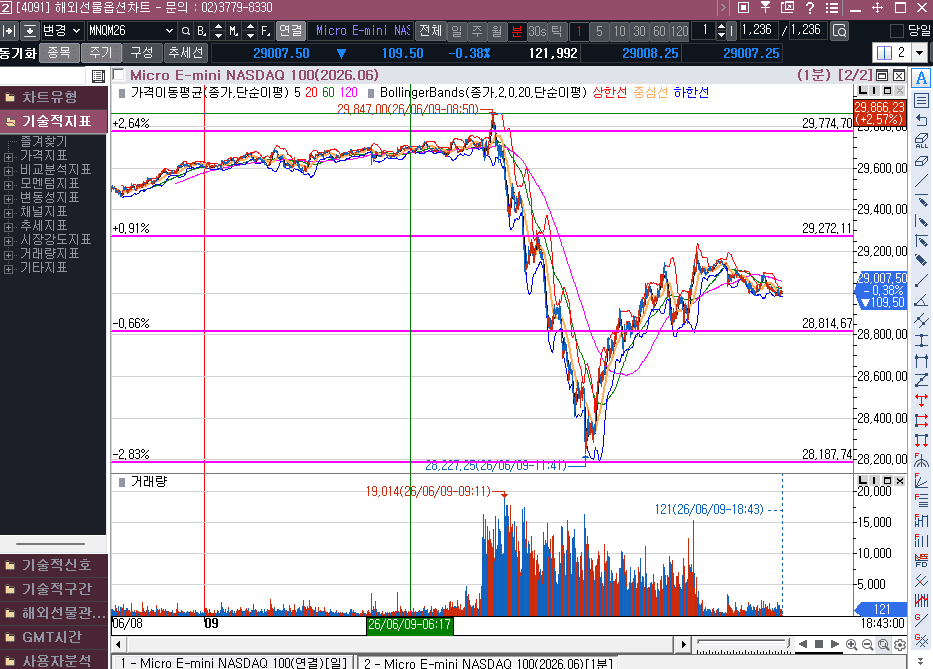Toggle the 일 daily period button
Screen dimensions: 933x669
point(456,31)
